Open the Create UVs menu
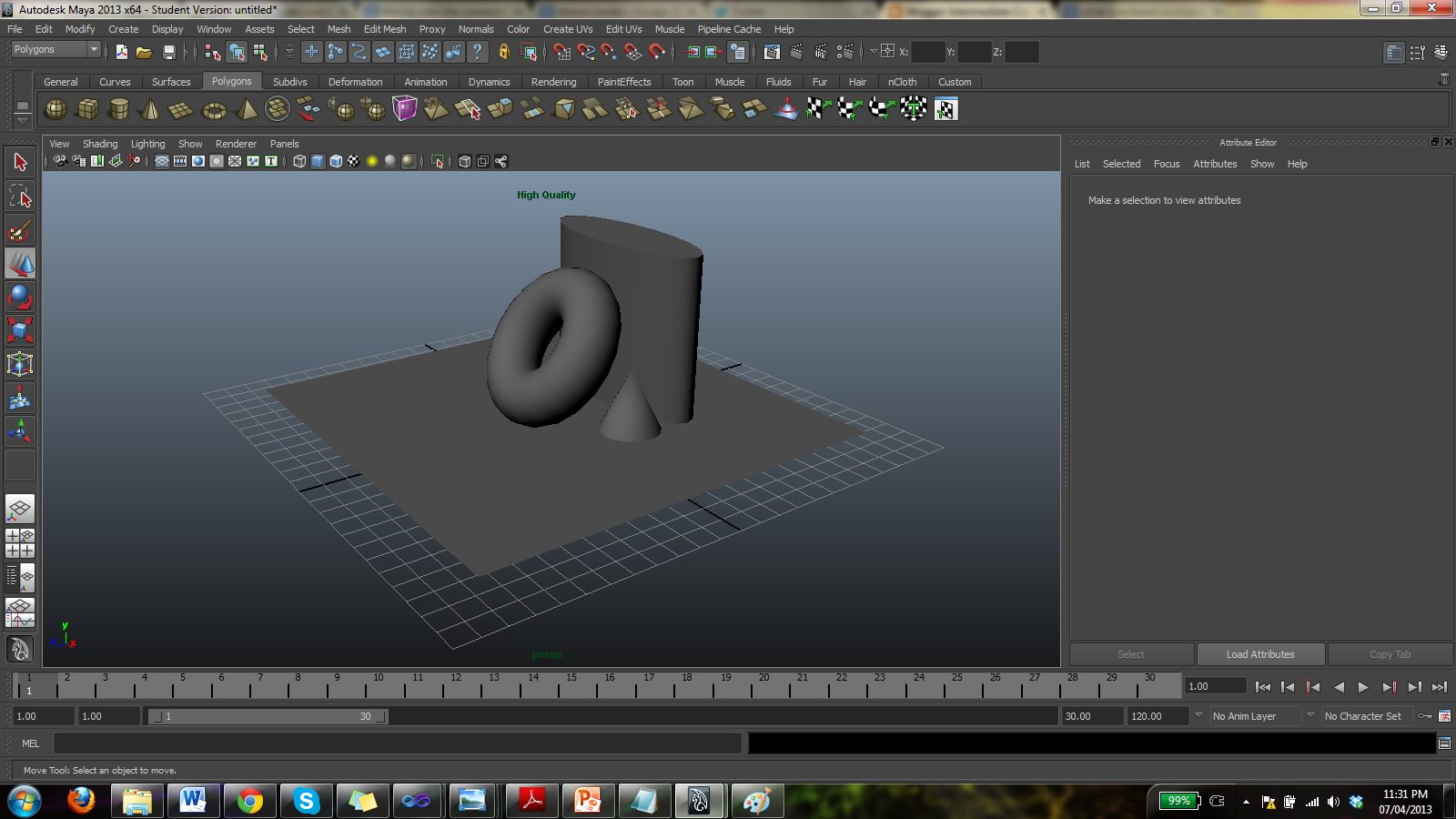Viewport: 1456px width, 819px height. 568,29
